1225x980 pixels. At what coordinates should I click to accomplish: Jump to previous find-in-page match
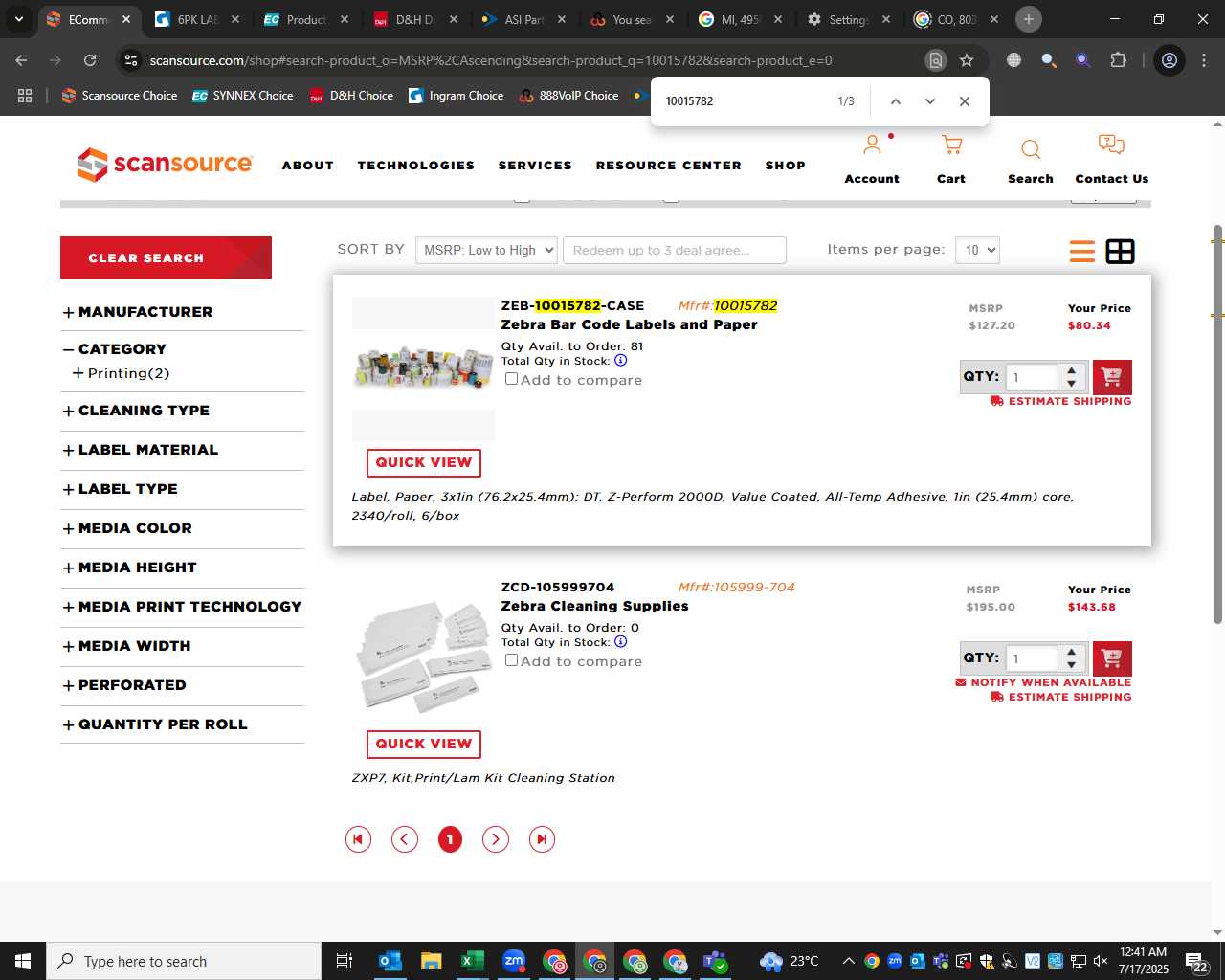[x=896, y=101]
